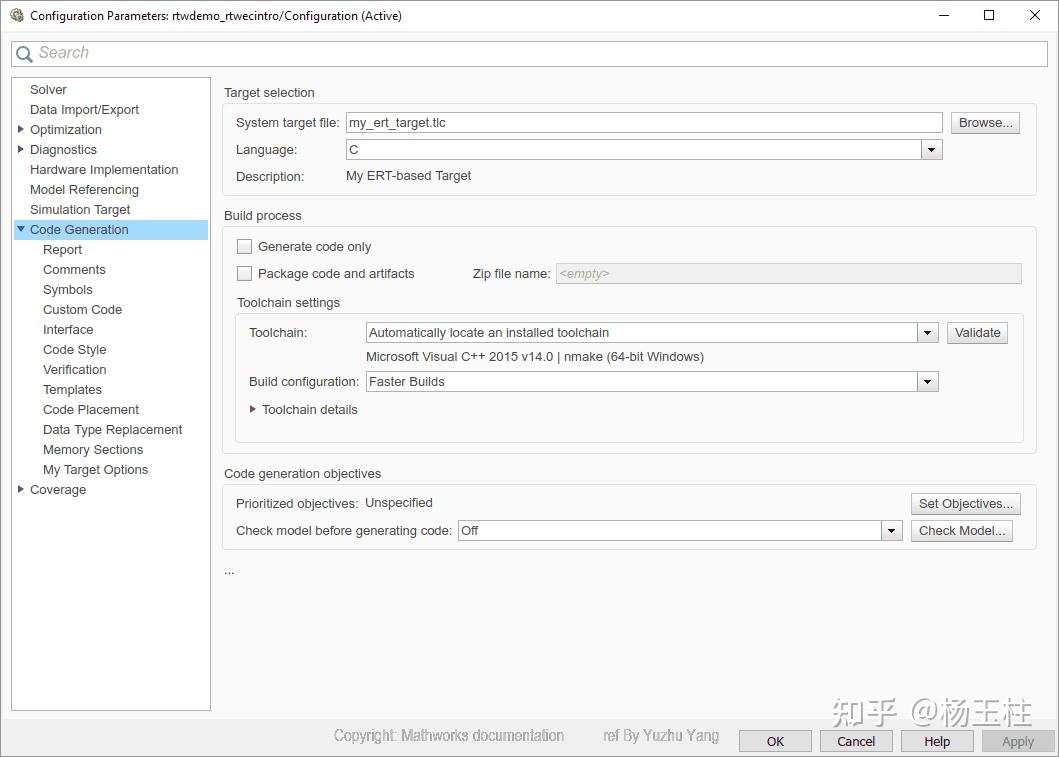
Task: Click the Help button
Action: pyautogui.click(x=937, y=741)
